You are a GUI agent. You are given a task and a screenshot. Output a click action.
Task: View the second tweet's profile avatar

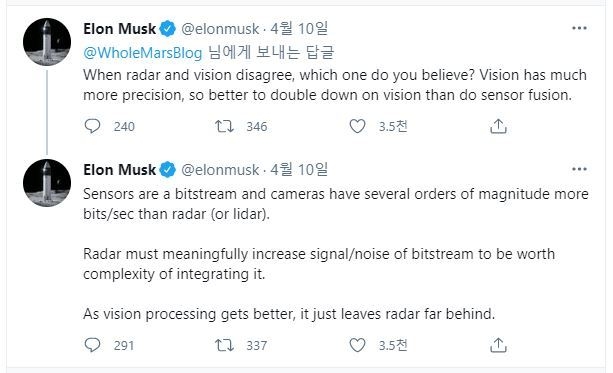click(47, 183)
